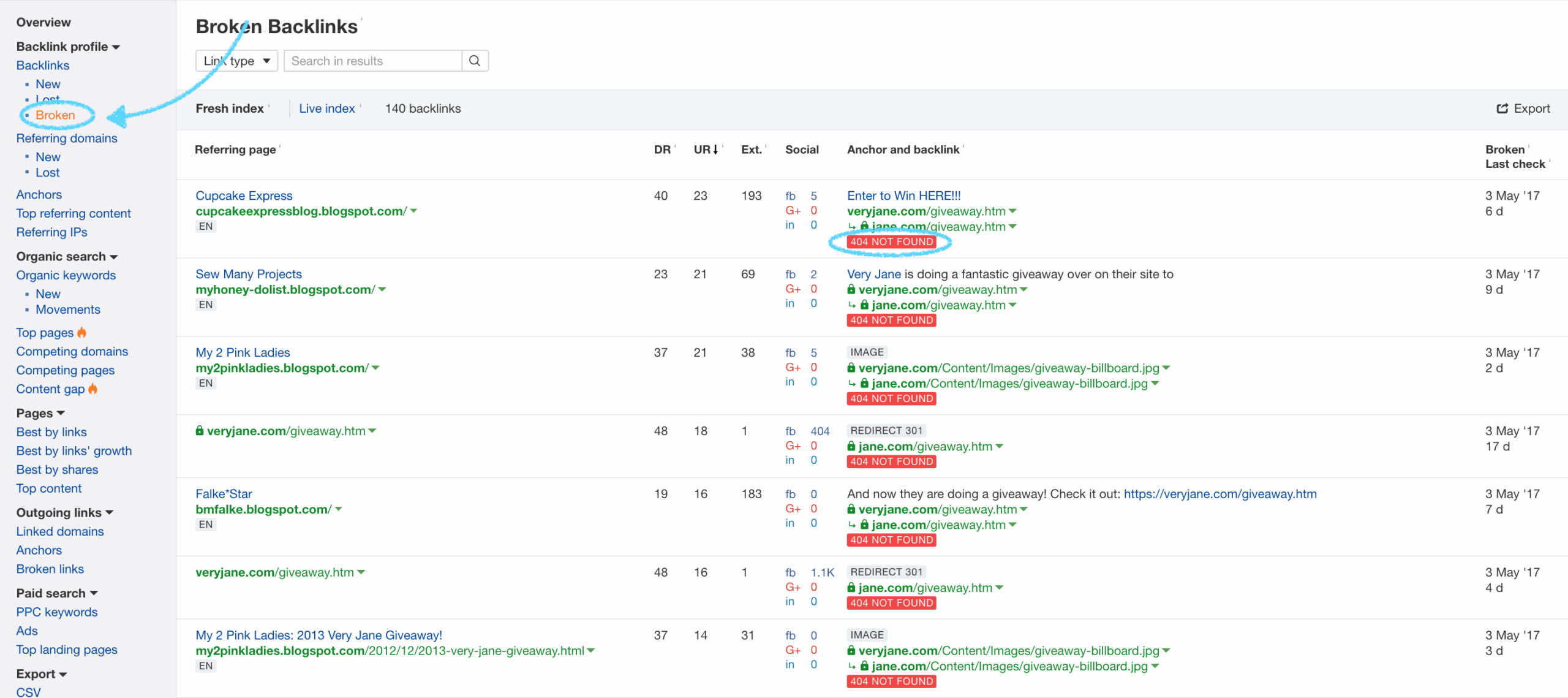This screenshot has height=698, width=1568.
Task: Open Referring domains in sidebar
Action: pyautogui.click(x=67, y=138)
